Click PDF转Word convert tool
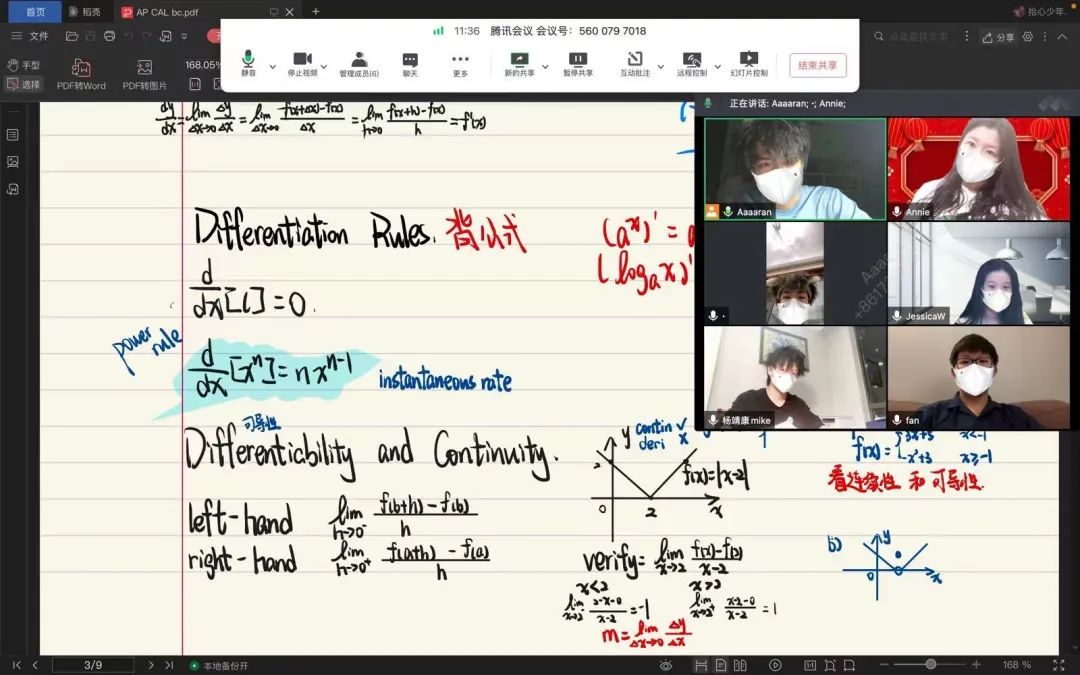The height and width of the screenshot is (675, 1080). click(81, 74)
